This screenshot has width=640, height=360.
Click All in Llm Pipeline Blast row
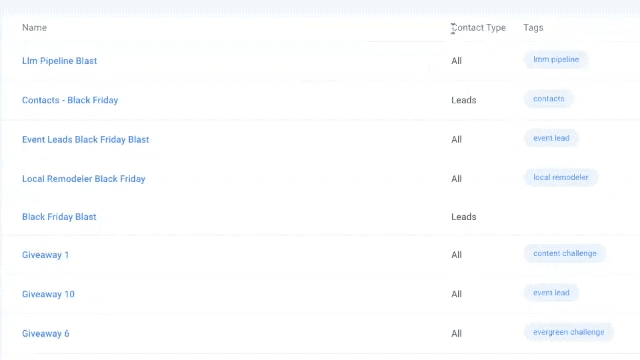click(456, 61)
